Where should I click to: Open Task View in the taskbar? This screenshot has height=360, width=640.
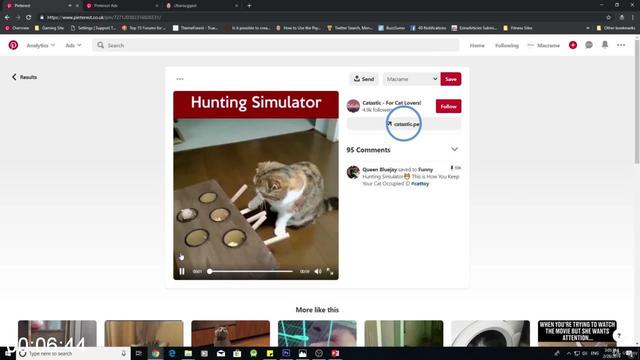138,353
